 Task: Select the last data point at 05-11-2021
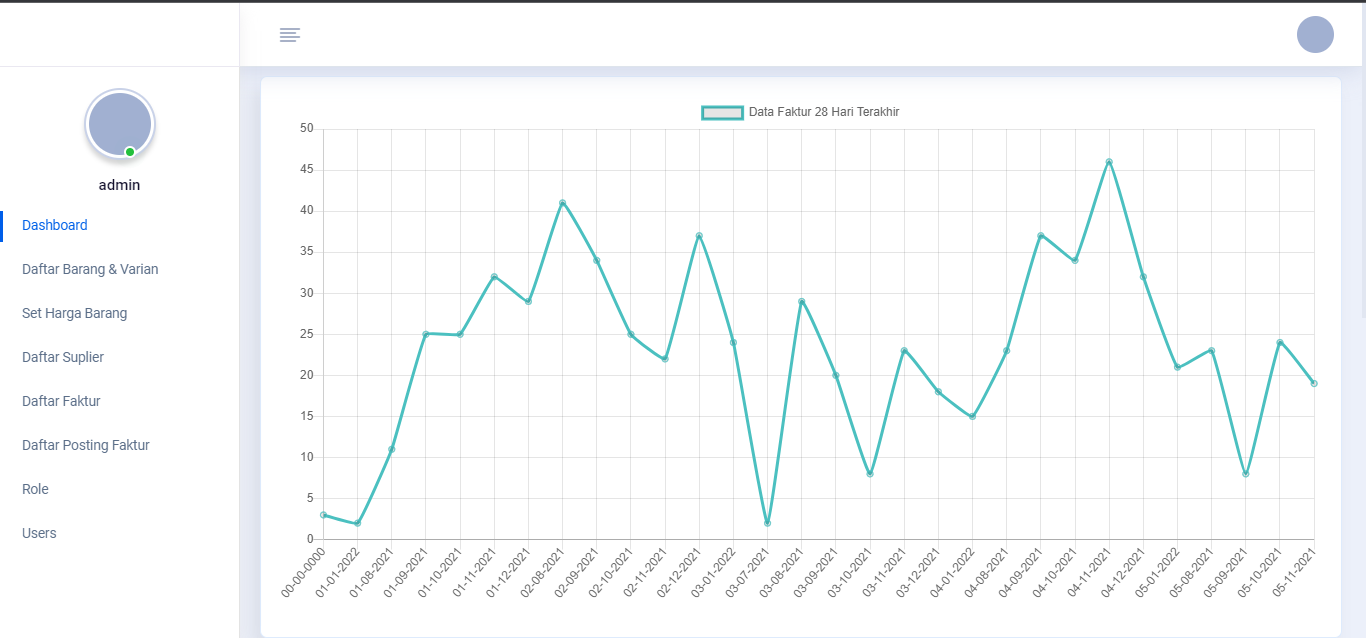click(x=1313, y=384)
